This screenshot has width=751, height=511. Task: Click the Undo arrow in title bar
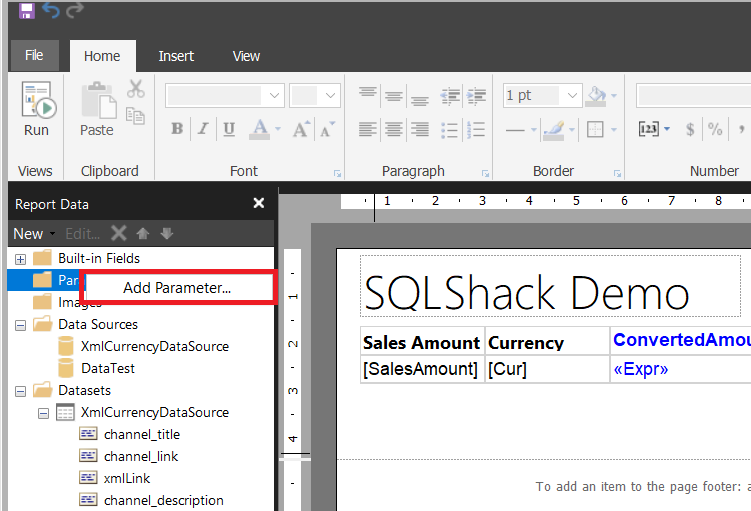(x=51, y=11)
